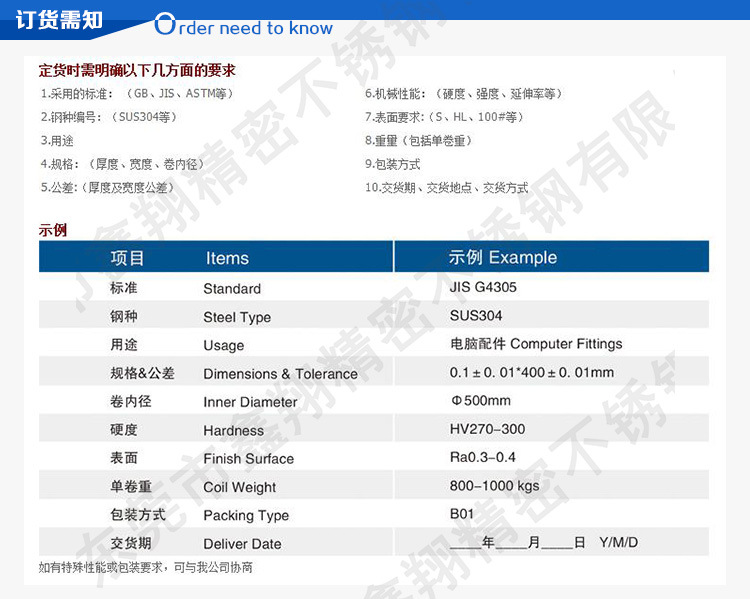Click the footnote '如有特殊性能或包装要求,可与我公司协商'
This screenshot has width=750, height=599.
click(145, 567)
